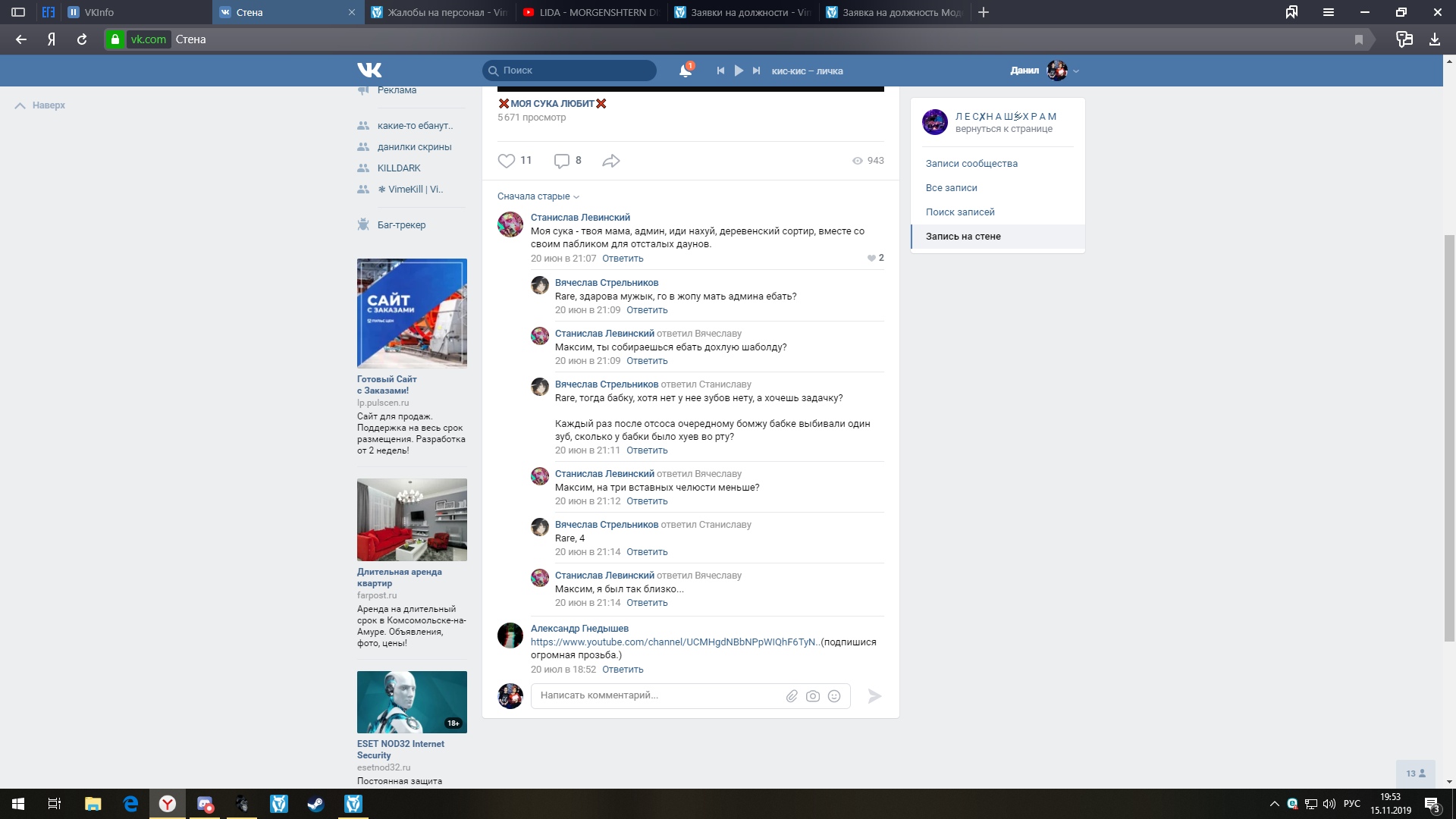The image size is (1456, 819).
Task: Send the comment with arrow button
Action: 874,696
